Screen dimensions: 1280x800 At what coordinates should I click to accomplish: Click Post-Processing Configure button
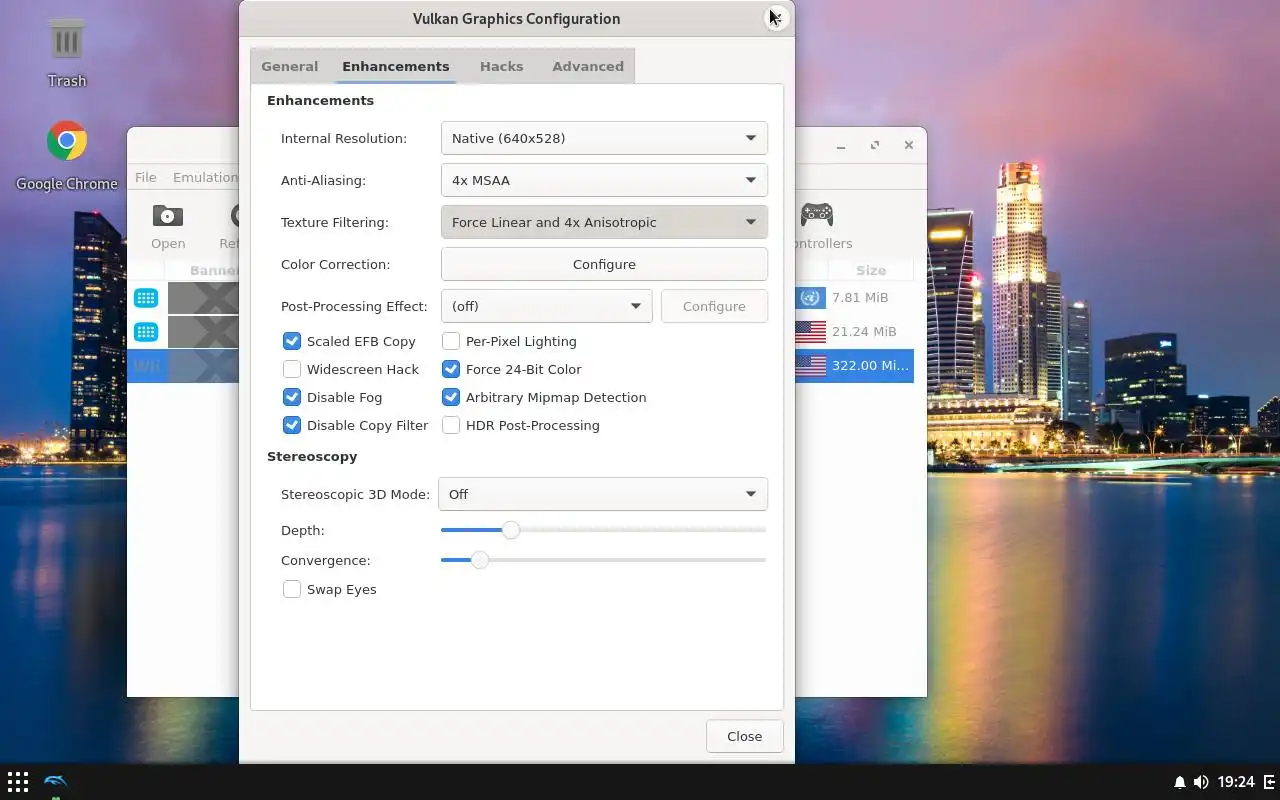714,306
